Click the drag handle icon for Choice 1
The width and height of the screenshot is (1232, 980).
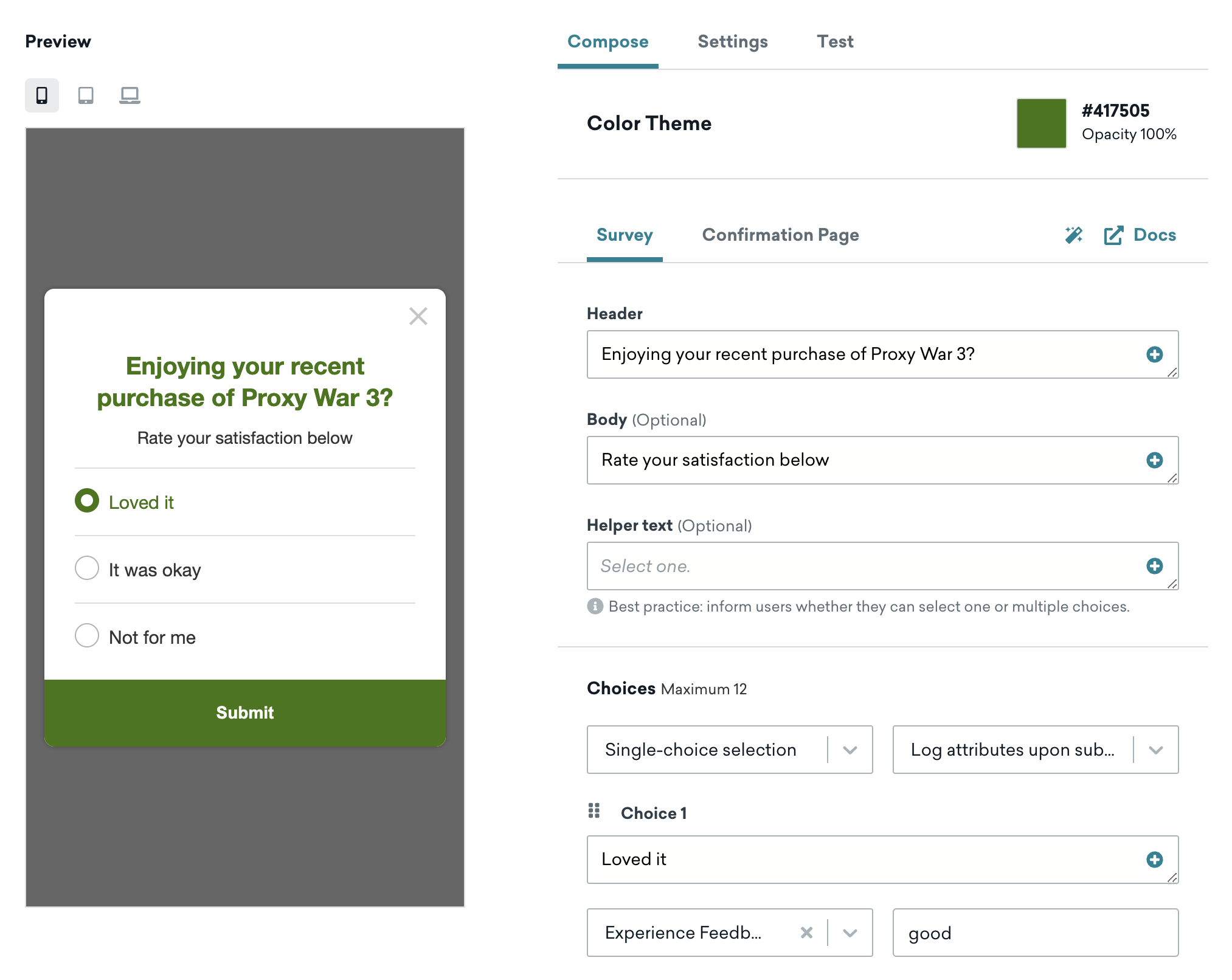(x=595, y=811)
